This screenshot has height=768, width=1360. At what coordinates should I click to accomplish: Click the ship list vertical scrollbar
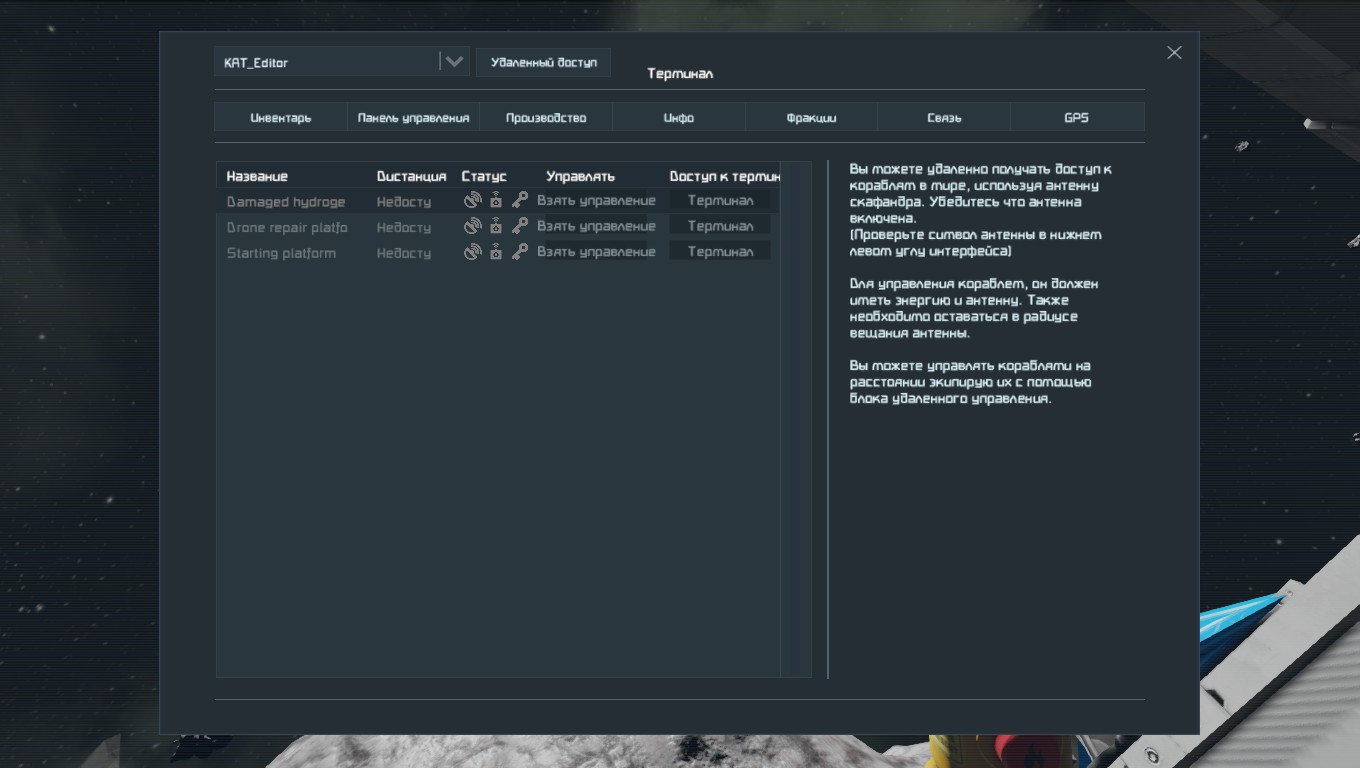[795, 420]
